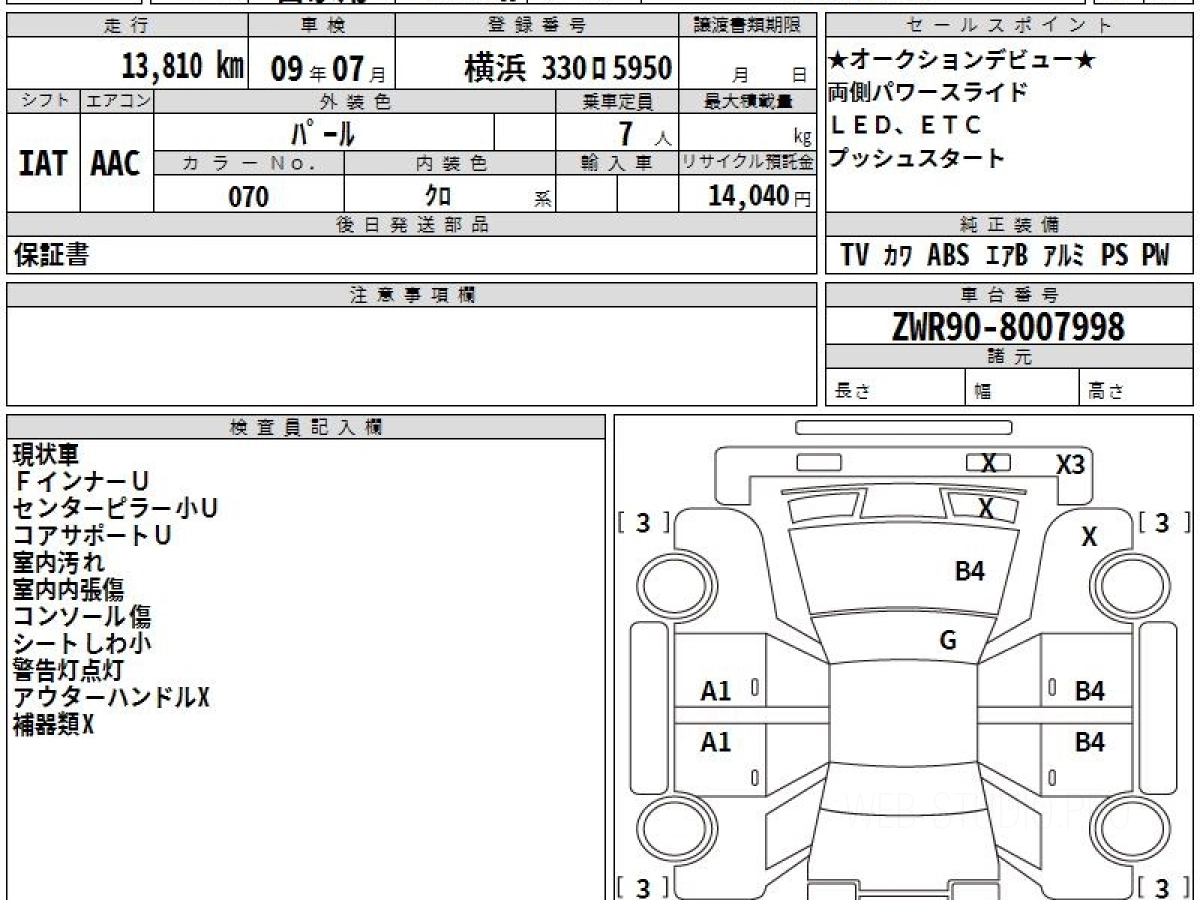Select the シートしわ小 note
This screenshot has height=900, width=1200.
click(x=82, y=643)
